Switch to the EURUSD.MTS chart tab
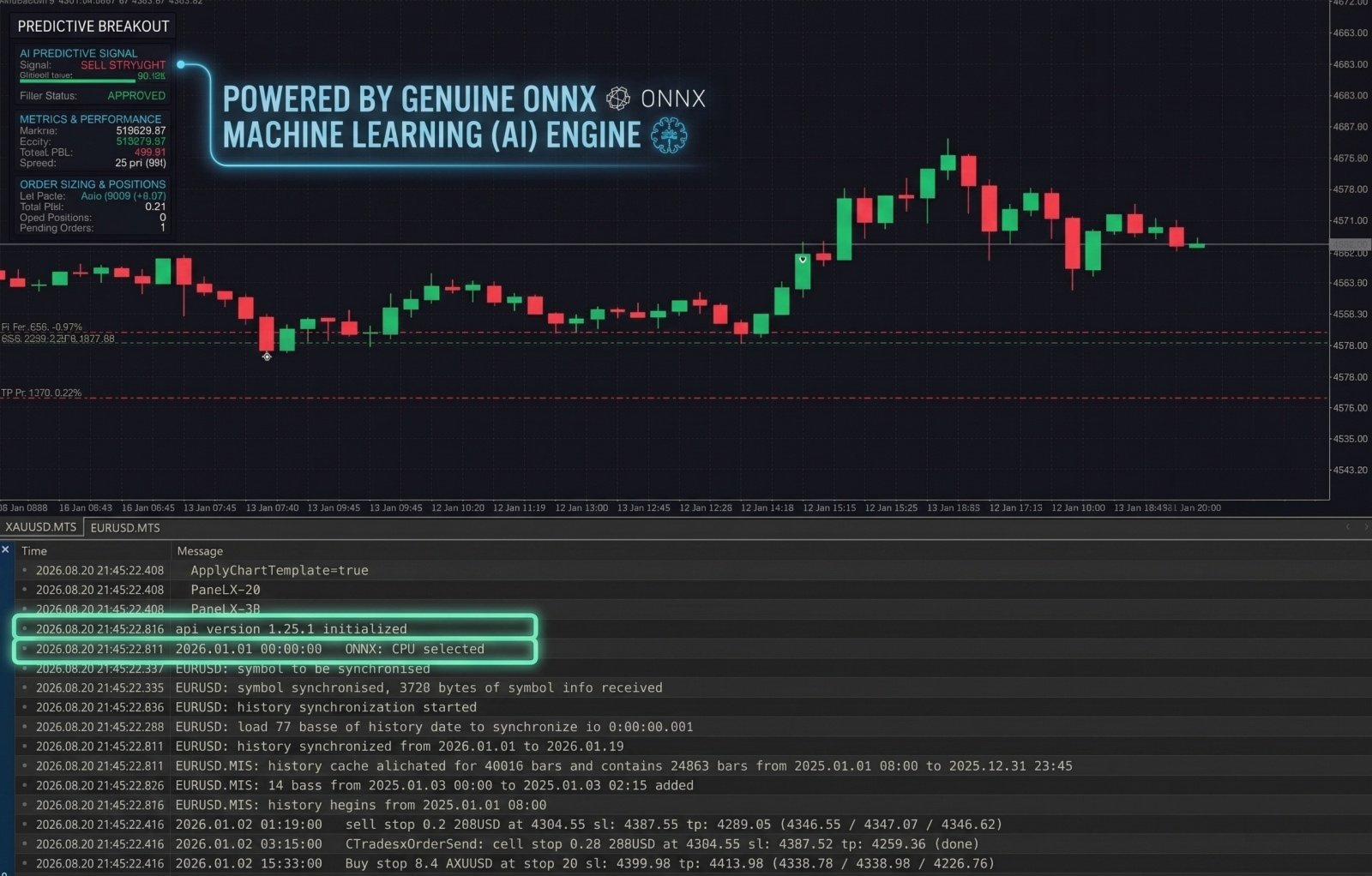 point(125,528)
